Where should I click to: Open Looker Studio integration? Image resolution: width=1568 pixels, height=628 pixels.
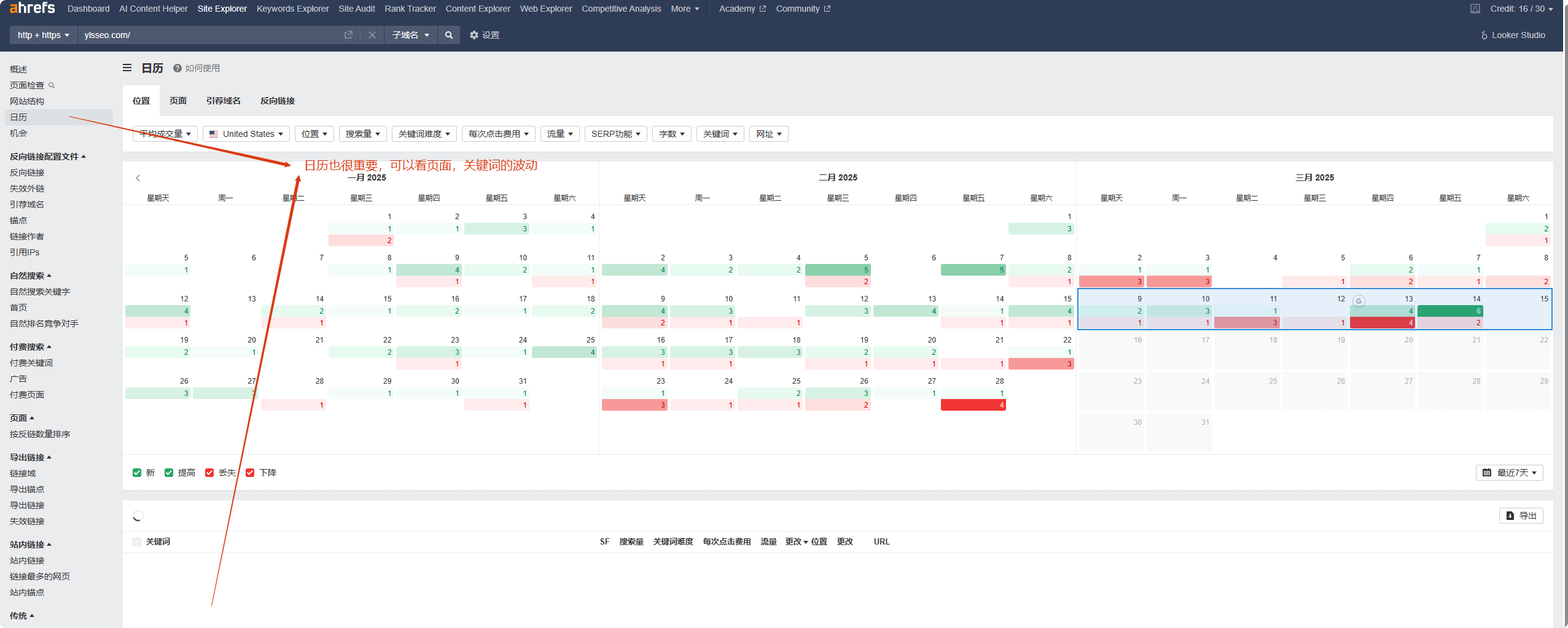coord(1513,35)
